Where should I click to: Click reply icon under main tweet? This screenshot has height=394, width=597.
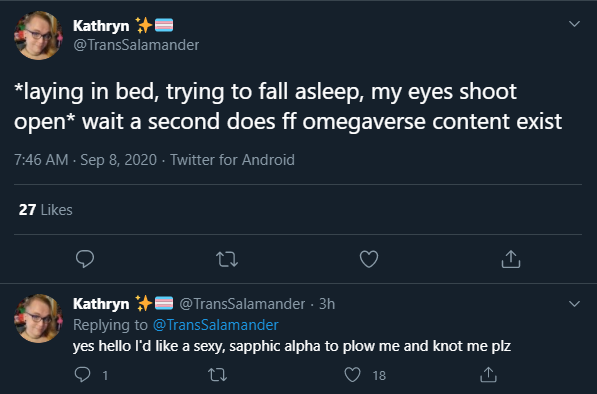[85, 259]
